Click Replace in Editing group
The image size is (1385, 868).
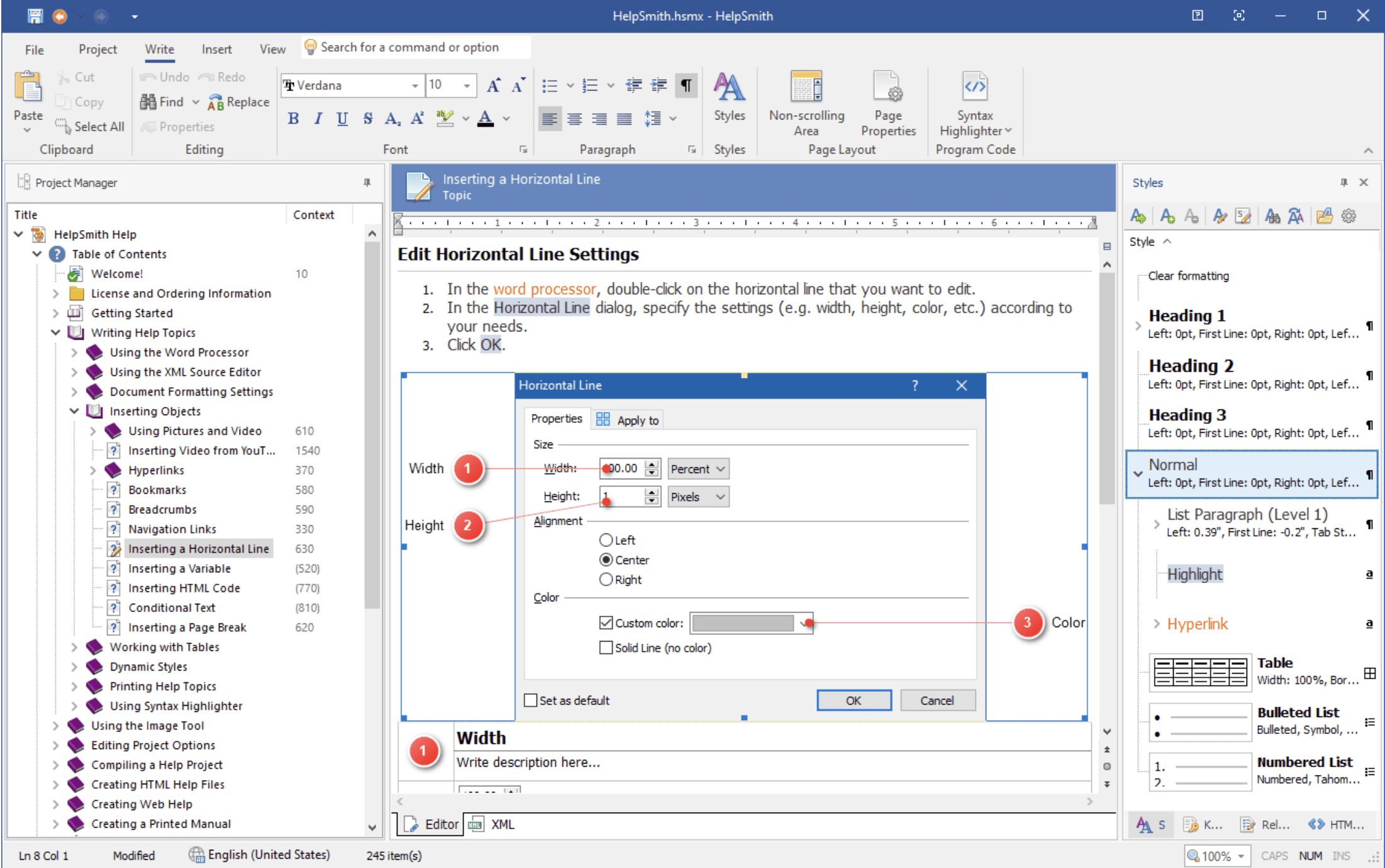[239, 102]
